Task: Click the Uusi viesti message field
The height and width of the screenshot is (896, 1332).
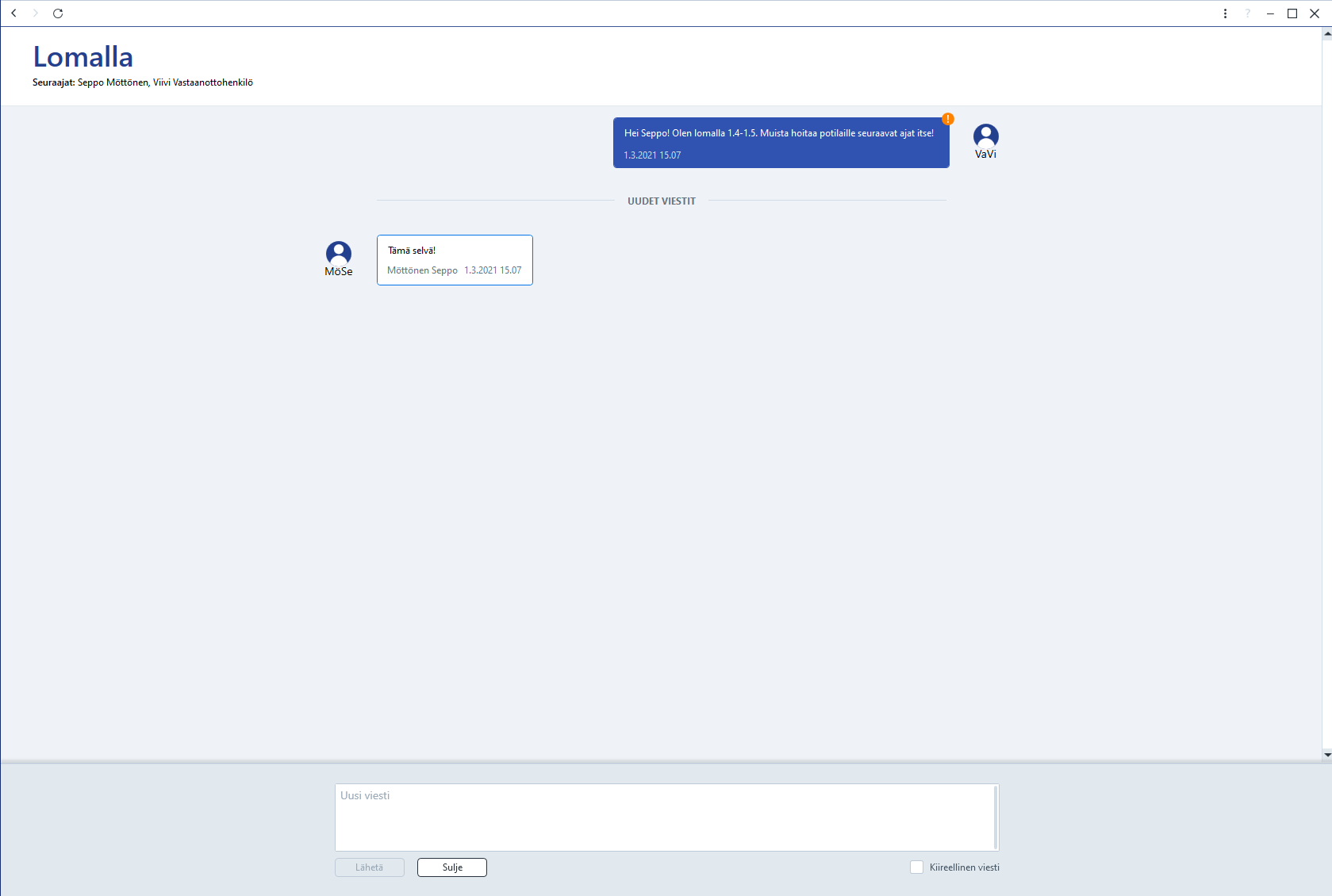Action: click(x=666, y=818)
